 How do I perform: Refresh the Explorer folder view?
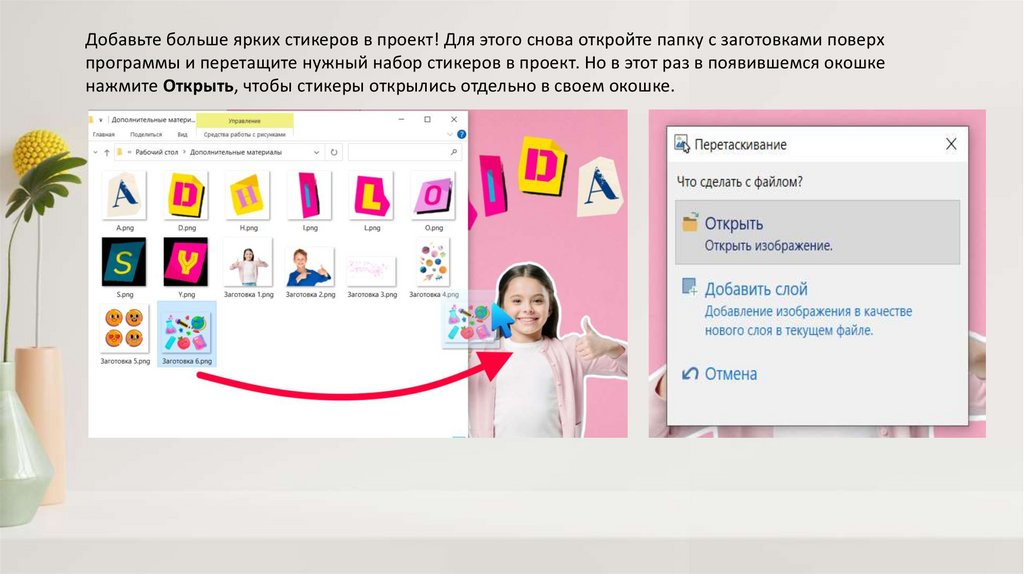tap(334, 152)
